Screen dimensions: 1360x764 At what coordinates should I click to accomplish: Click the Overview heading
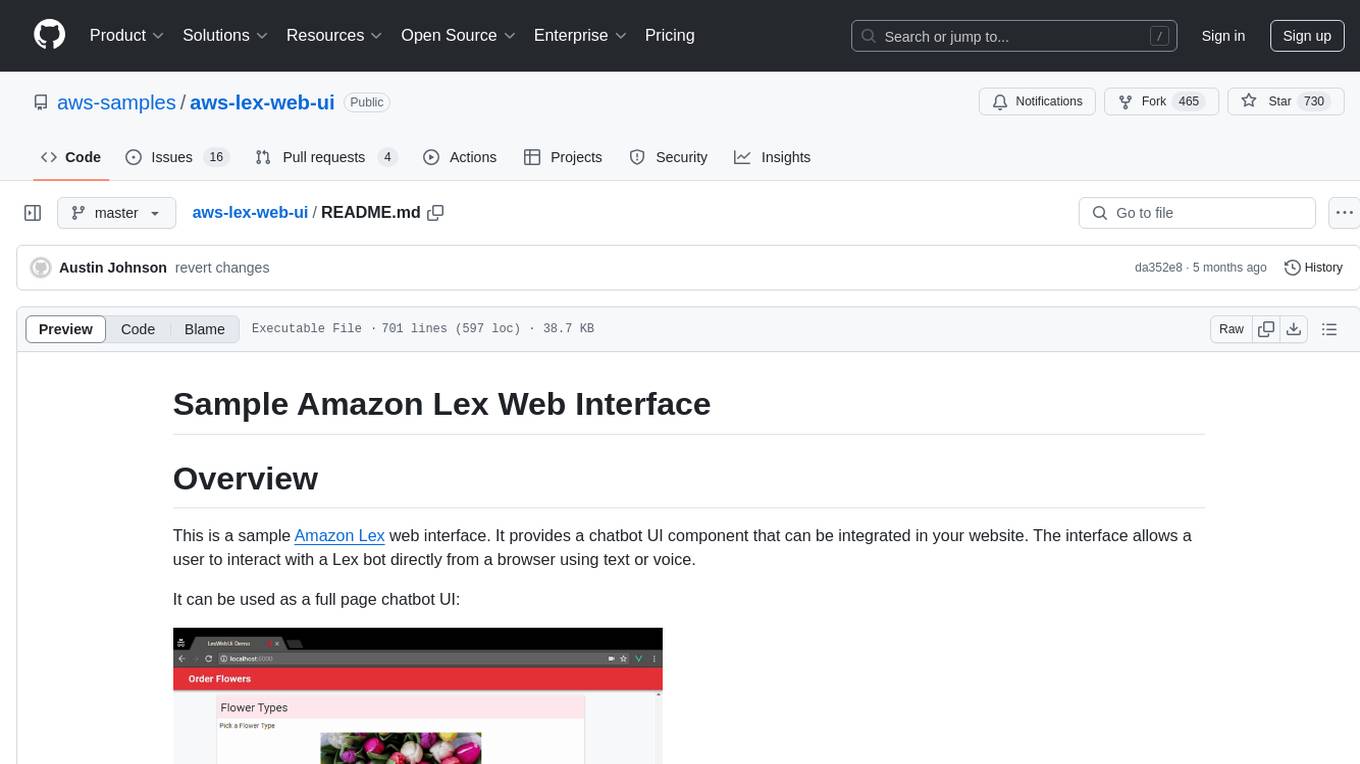[x=245, y=478]
